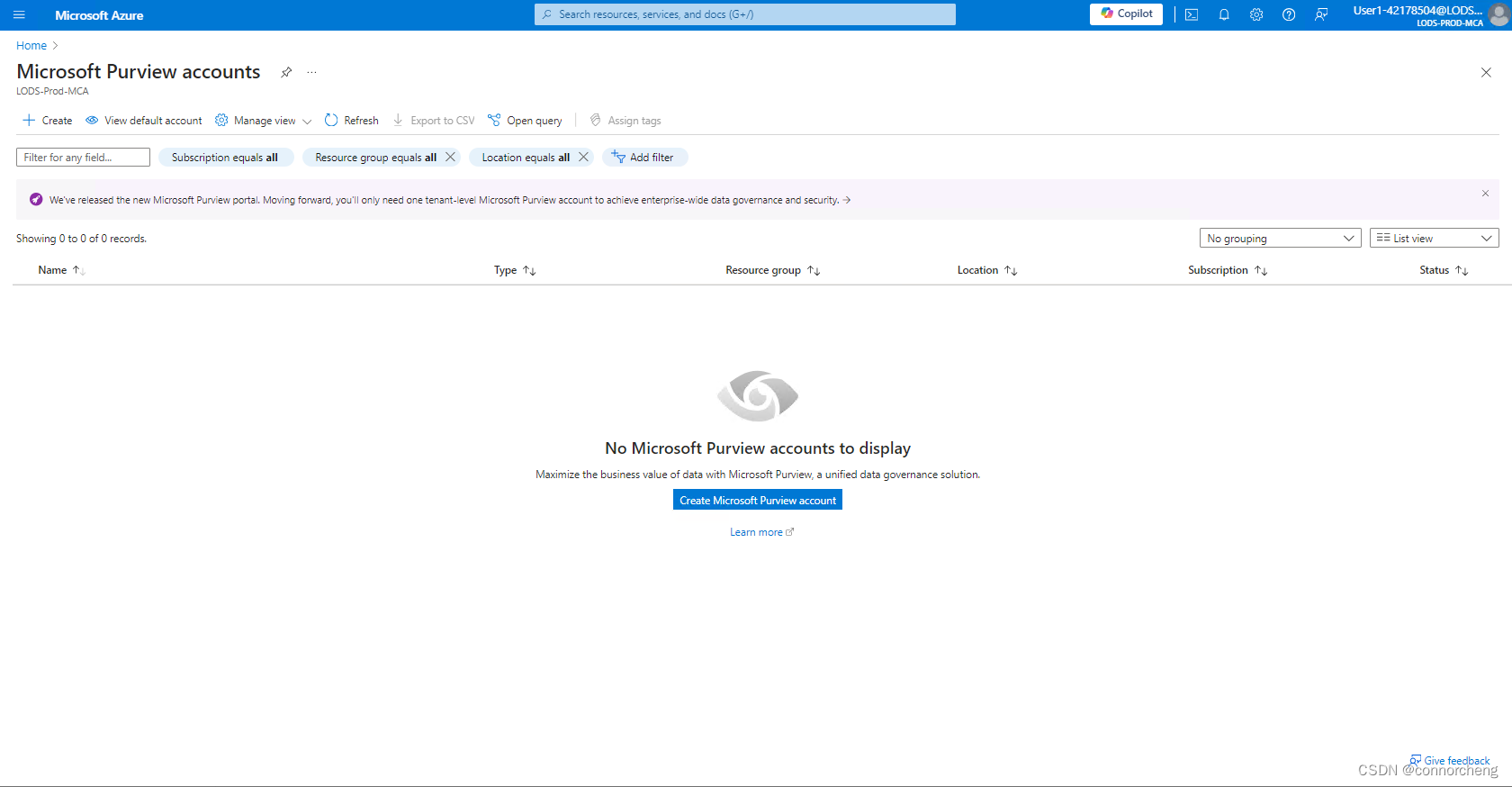The height and width of the screenshot is (787, 1512).
Task: Open Cloud Shell from the top bar
Action: coord(1192,14)
